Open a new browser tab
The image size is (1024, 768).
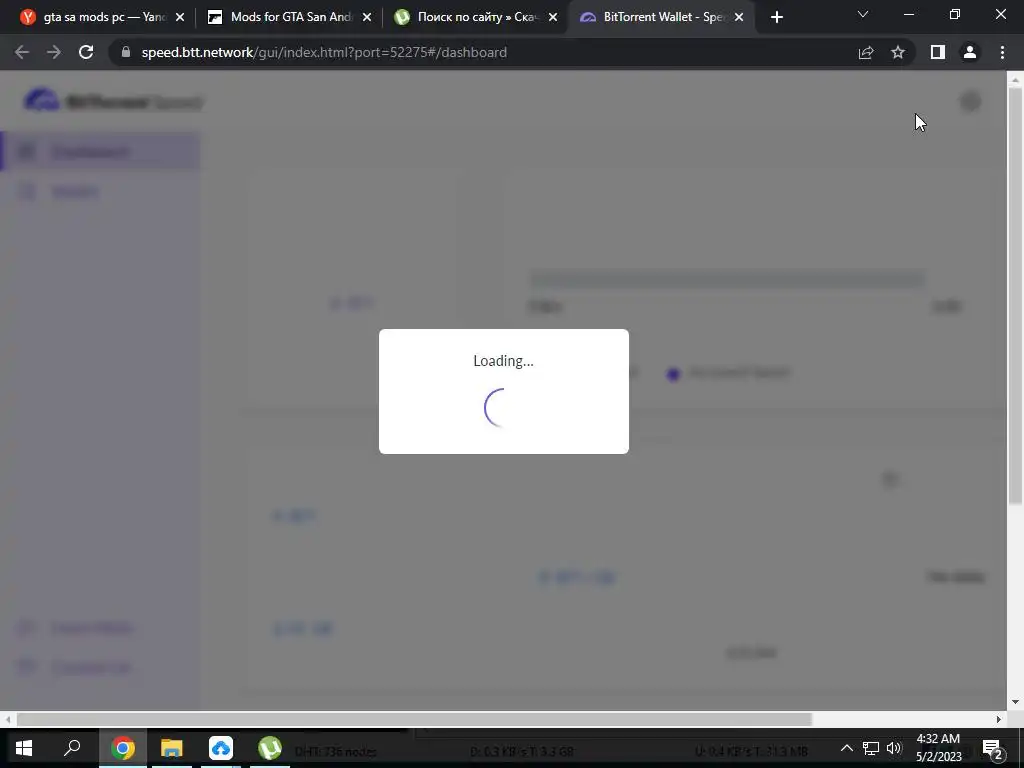point(776,18)
